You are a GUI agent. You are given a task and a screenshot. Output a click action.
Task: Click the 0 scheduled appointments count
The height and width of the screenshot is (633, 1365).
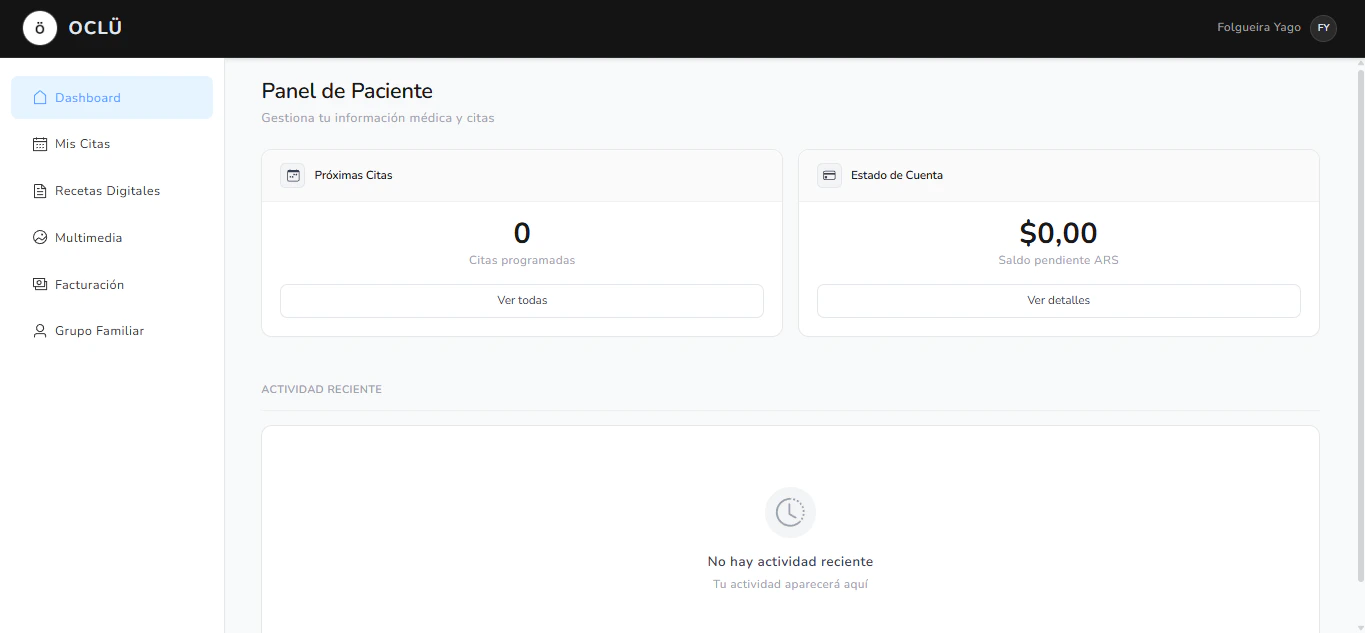[x=522, y=233]
